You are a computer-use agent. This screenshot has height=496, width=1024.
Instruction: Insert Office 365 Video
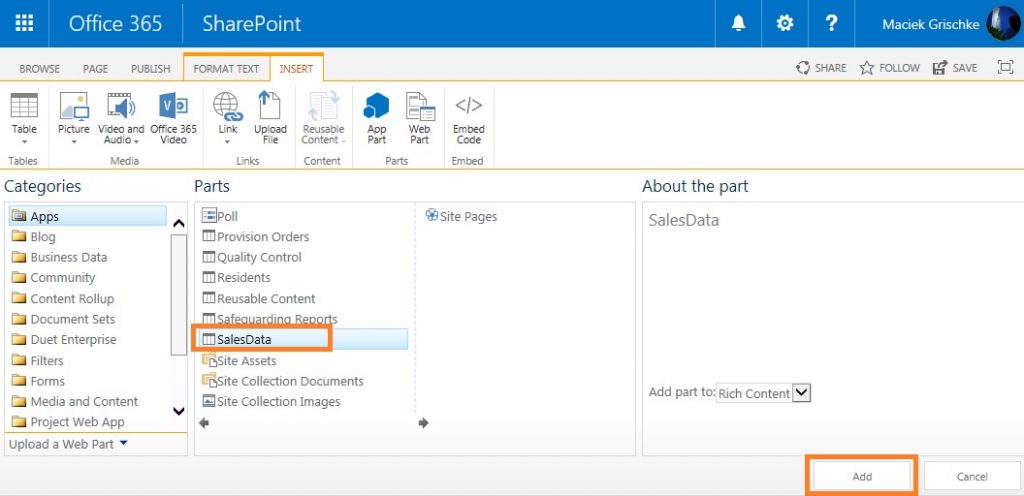(173, 117)
